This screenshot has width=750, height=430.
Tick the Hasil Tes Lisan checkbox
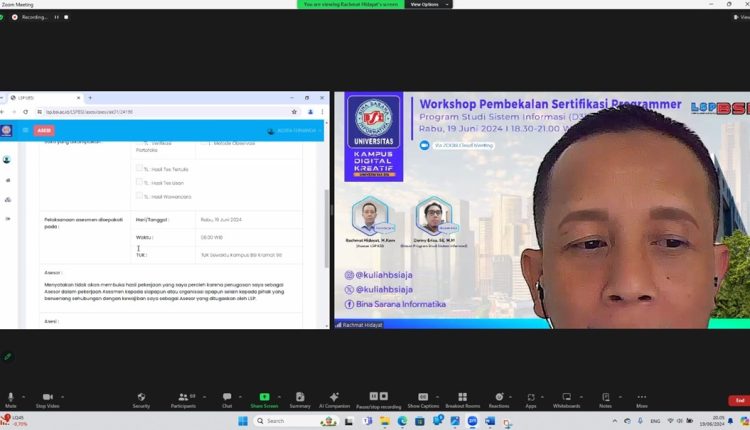[x=139, y=182]
